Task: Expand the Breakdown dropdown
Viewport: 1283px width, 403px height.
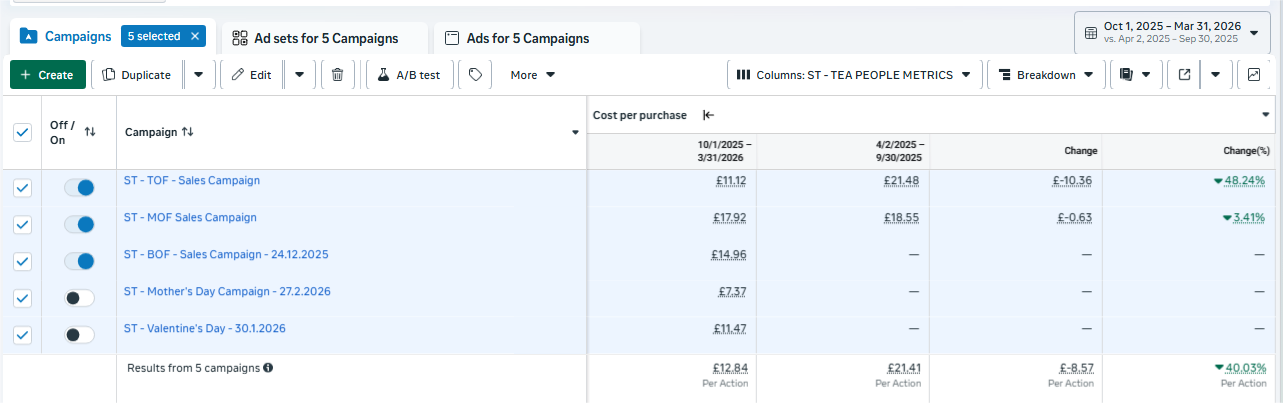Action: pyautogui.click(x=1046, y=74)
